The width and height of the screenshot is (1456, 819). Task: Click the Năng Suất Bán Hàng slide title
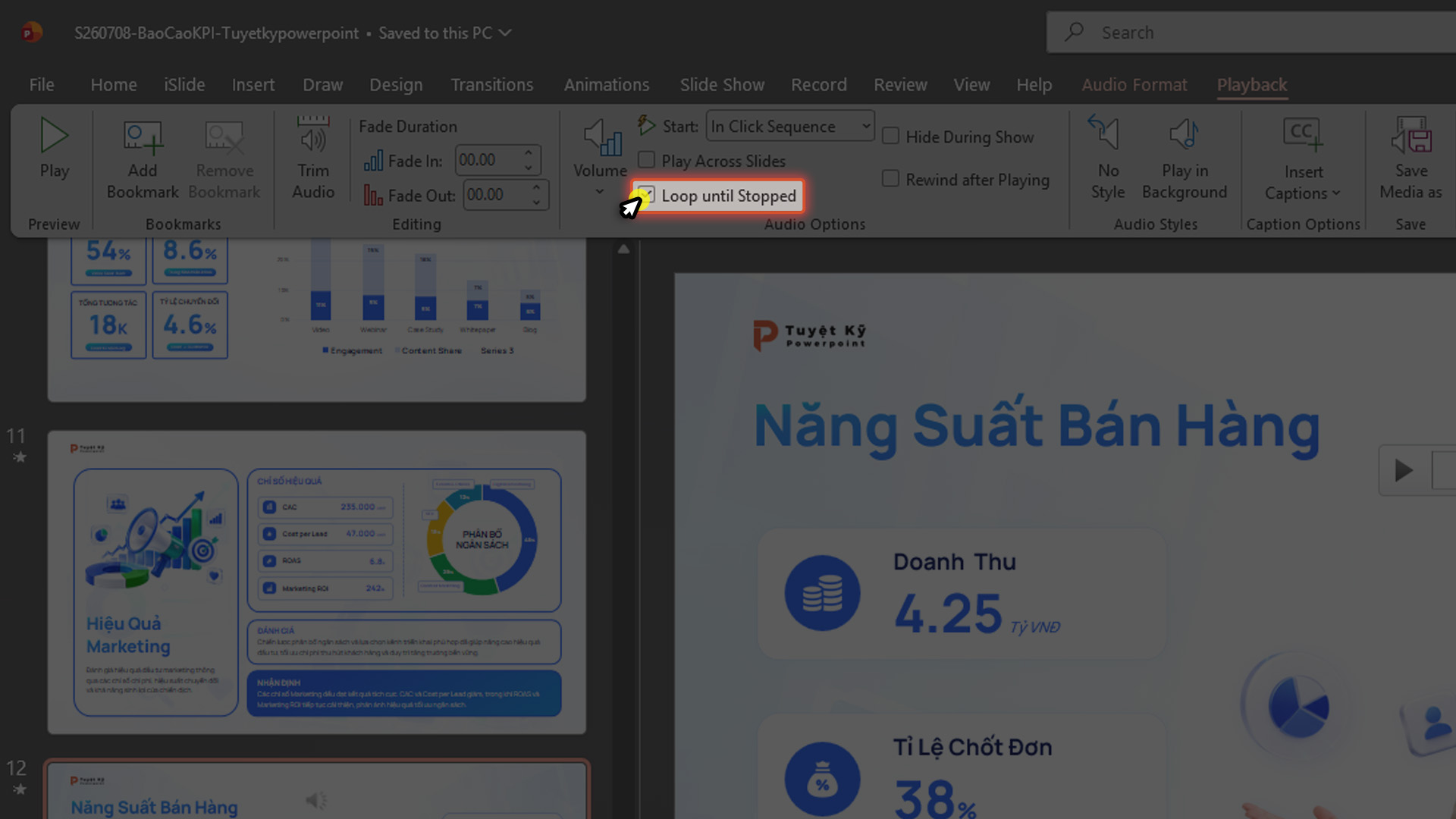pyautogui.click(x=1037, y=426)
